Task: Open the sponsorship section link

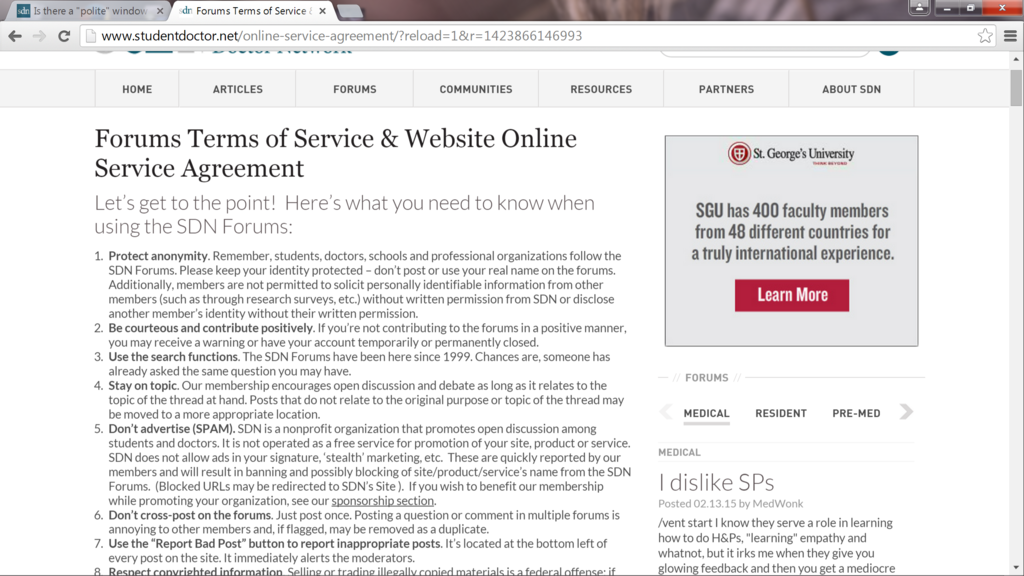Action: 383,500
